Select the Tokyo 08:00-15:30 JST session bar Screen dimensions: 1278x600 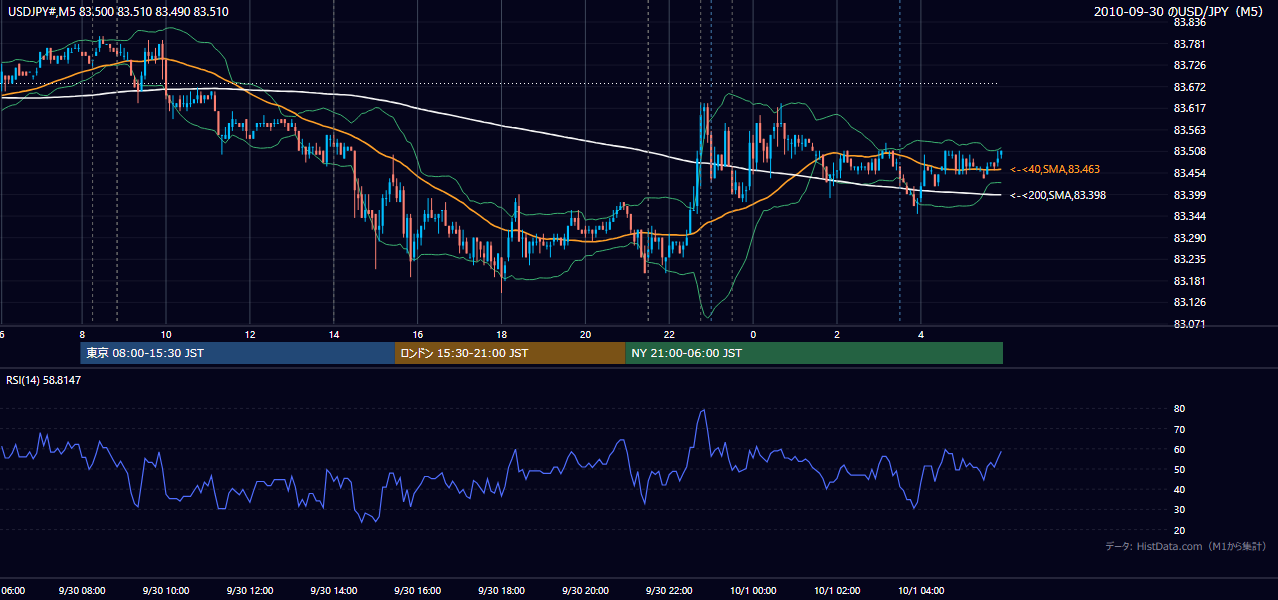click(x=238, y=353)
